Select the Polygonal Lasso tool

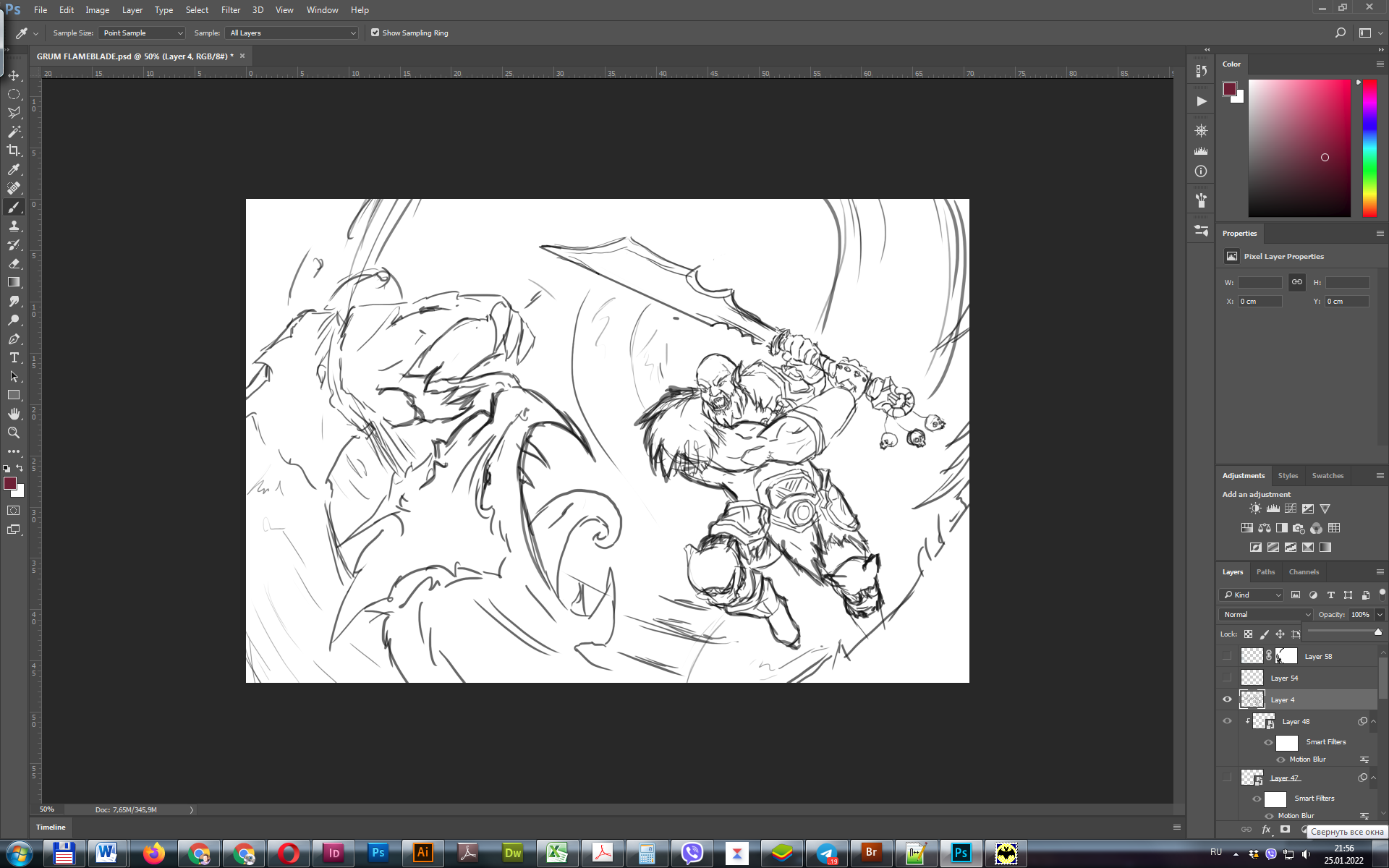pyautogui.click(x=14, y=113)
